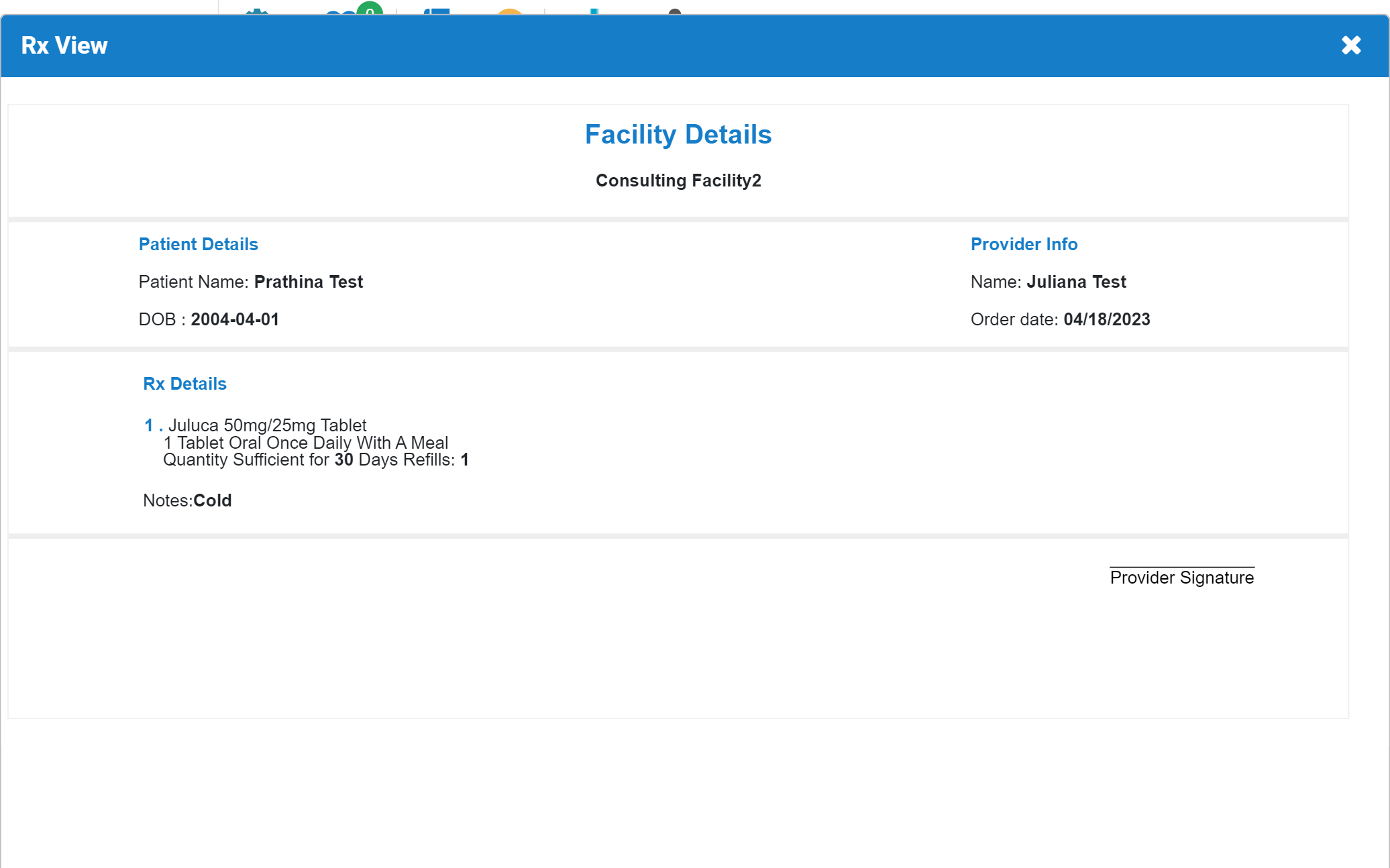This screenshot has width=1390, height=868.
Task: Click the Rx View title text
Action: click(x=64, y=46)
